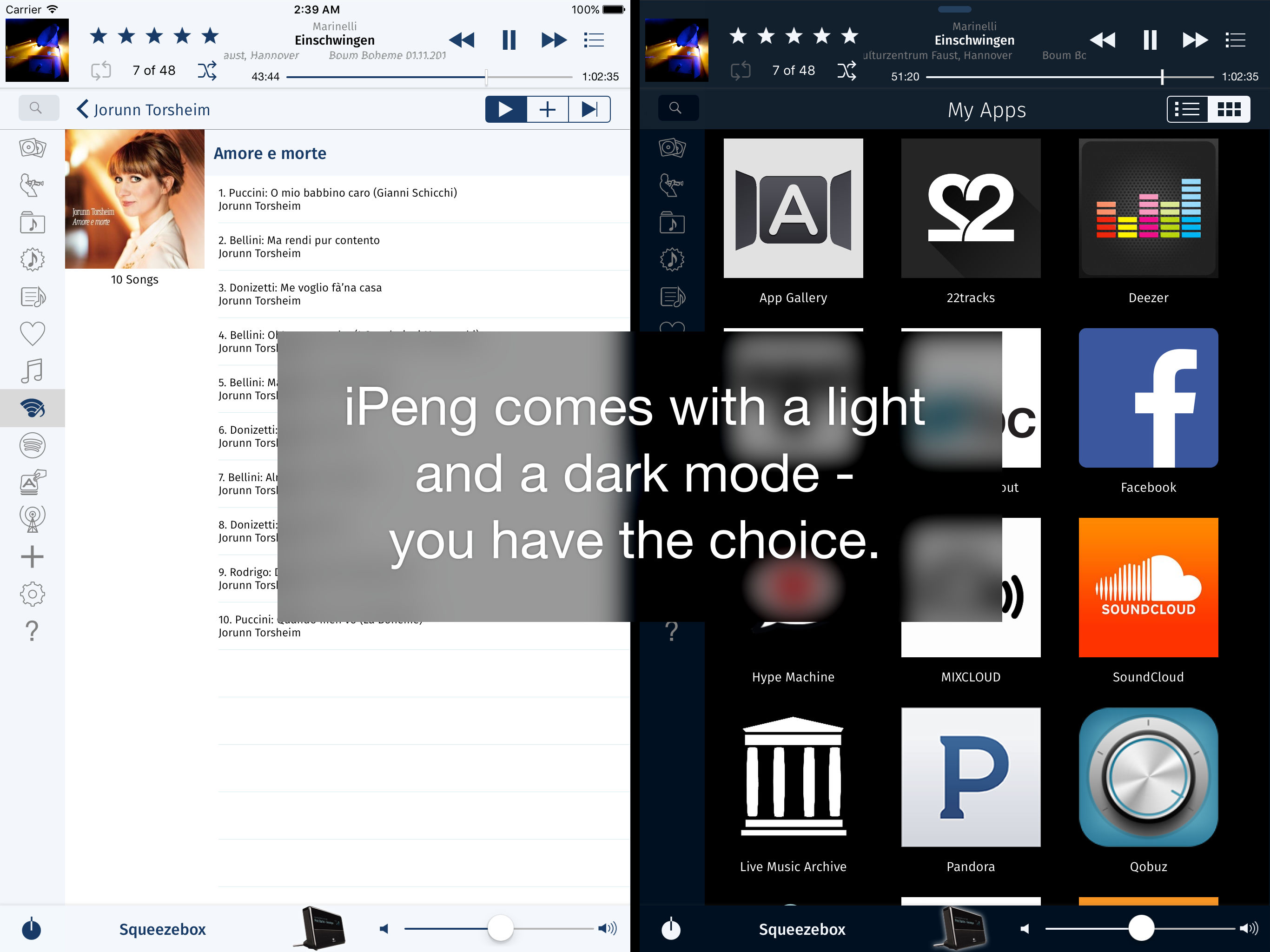Select track 2 Bellini: Ma rendi pur contento

click(x=423, y=247)
